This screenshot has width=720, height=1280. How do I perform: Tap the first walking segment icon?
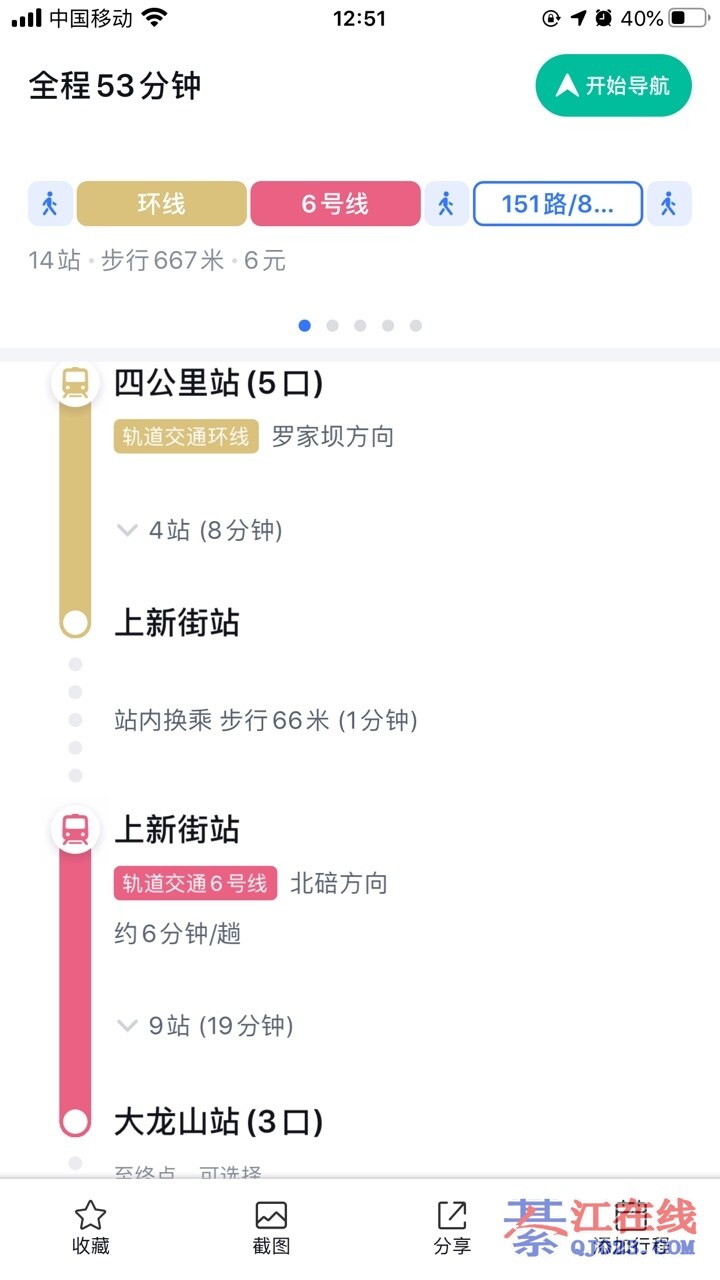[x=50, y=204]
